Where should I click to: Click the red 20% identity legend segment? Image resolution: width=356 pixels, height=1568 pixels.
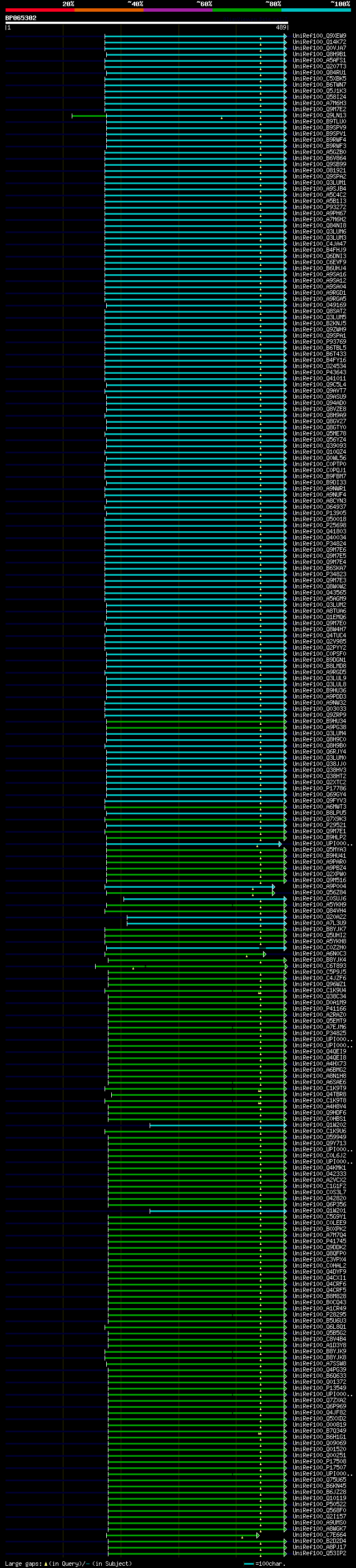(39, 10)
